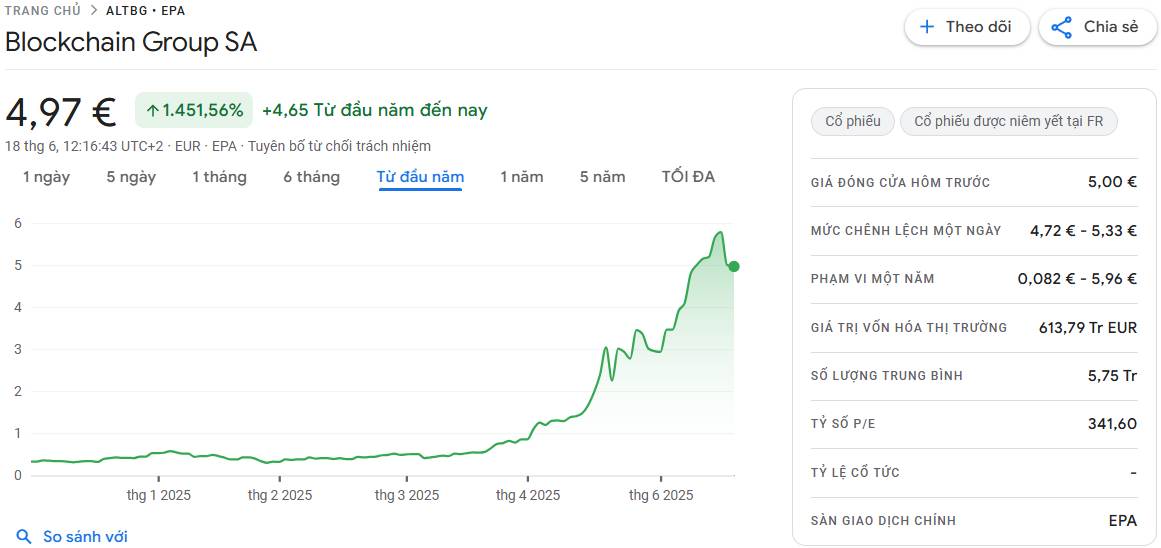The width and height of the screenshot is (1161, 548).
Task: Click the magnifier icon beside So sánh với
Action: [x=24, y=537]
